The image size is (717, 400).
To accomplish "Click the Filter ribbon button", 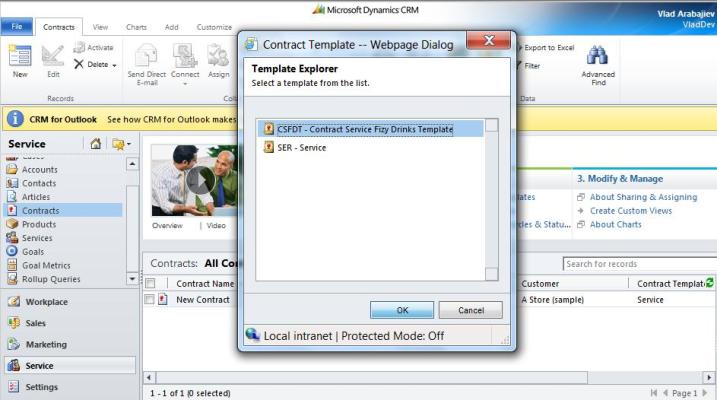I will pos(529,66).
